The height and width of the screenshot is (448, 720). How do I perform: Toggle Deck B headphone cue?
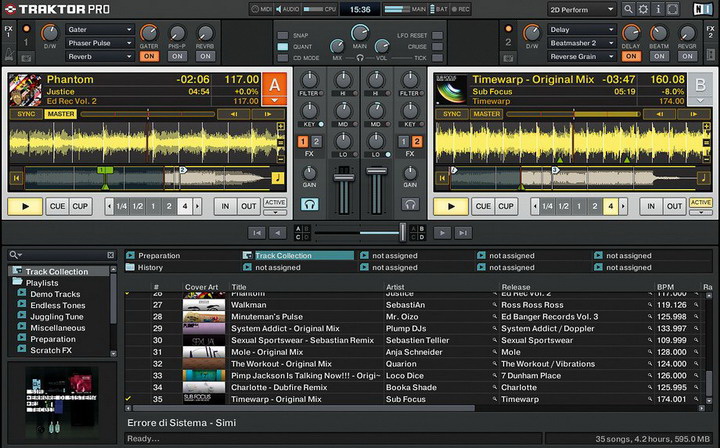coord(410,205)
